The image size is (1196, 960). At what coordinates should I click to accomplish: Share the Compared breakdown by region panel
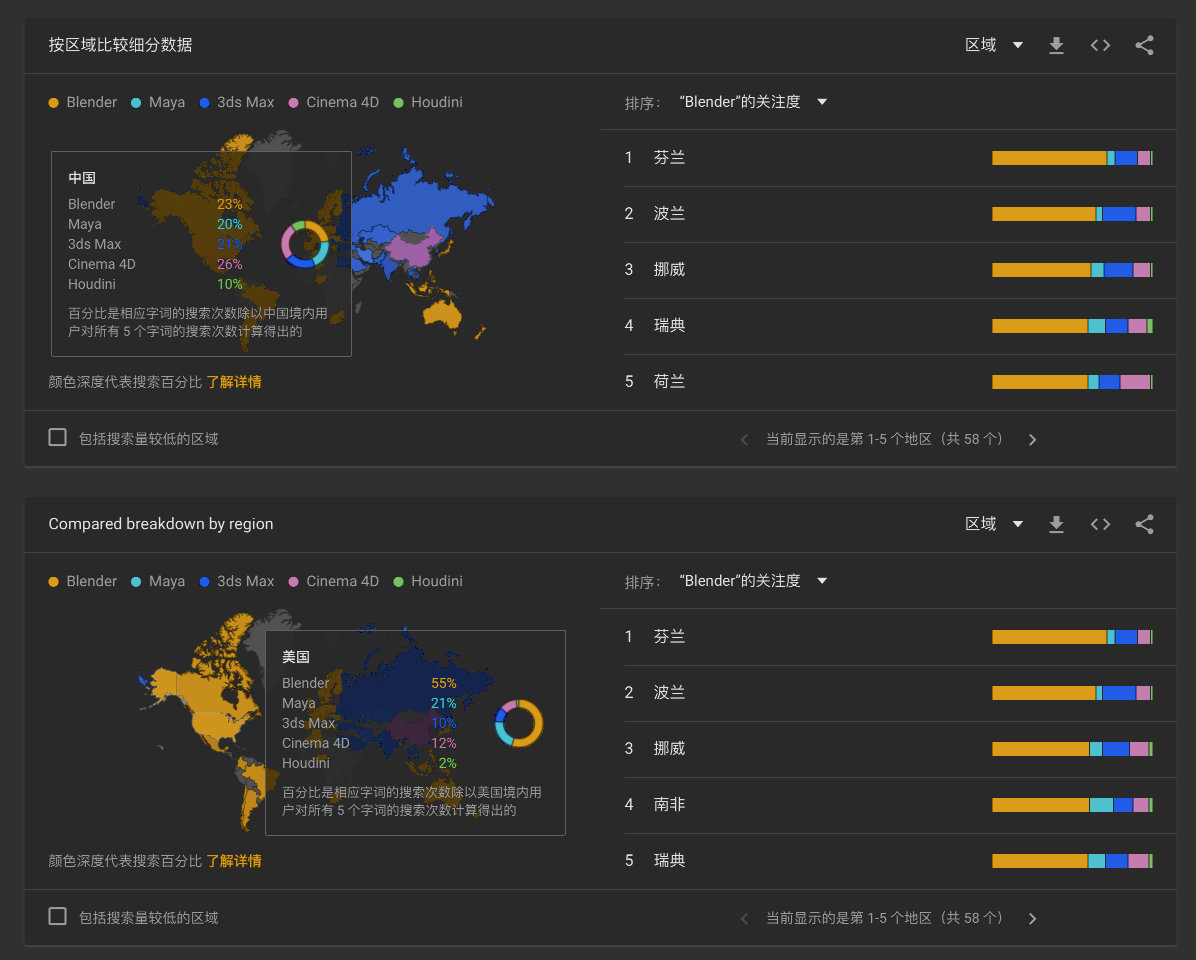point(1144,524)
